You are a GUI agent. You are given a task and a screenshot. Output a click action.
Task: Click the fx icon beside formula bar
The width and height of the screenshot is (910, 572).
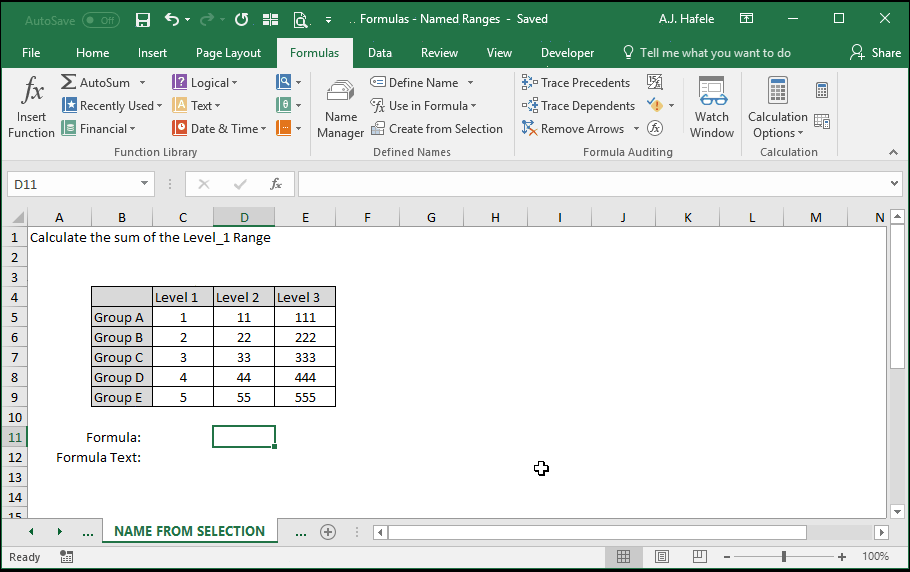coord(276,184)
